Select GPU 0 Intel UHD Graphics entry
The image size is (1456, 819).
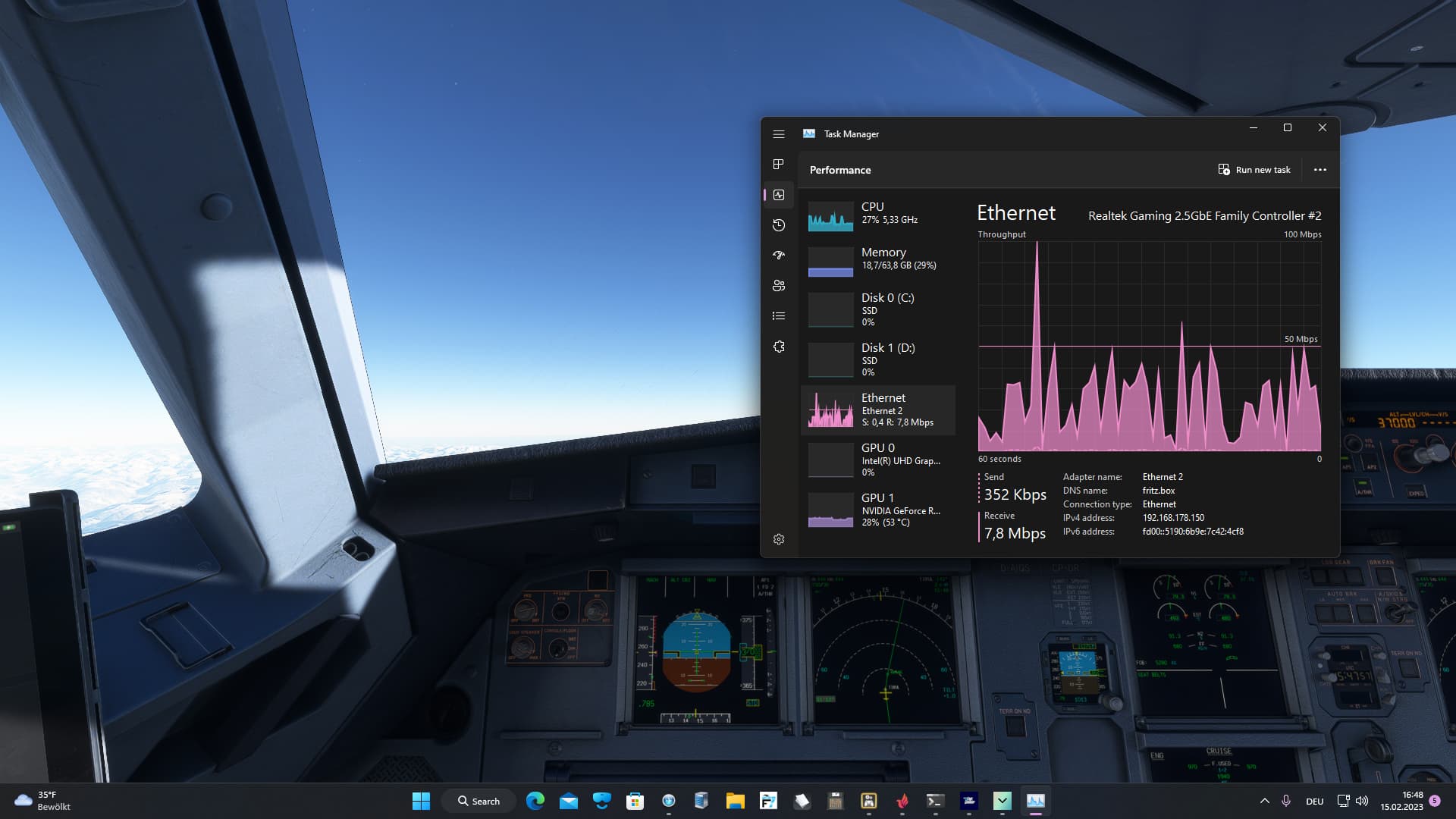pyautogui.click(x=878, y=460)
